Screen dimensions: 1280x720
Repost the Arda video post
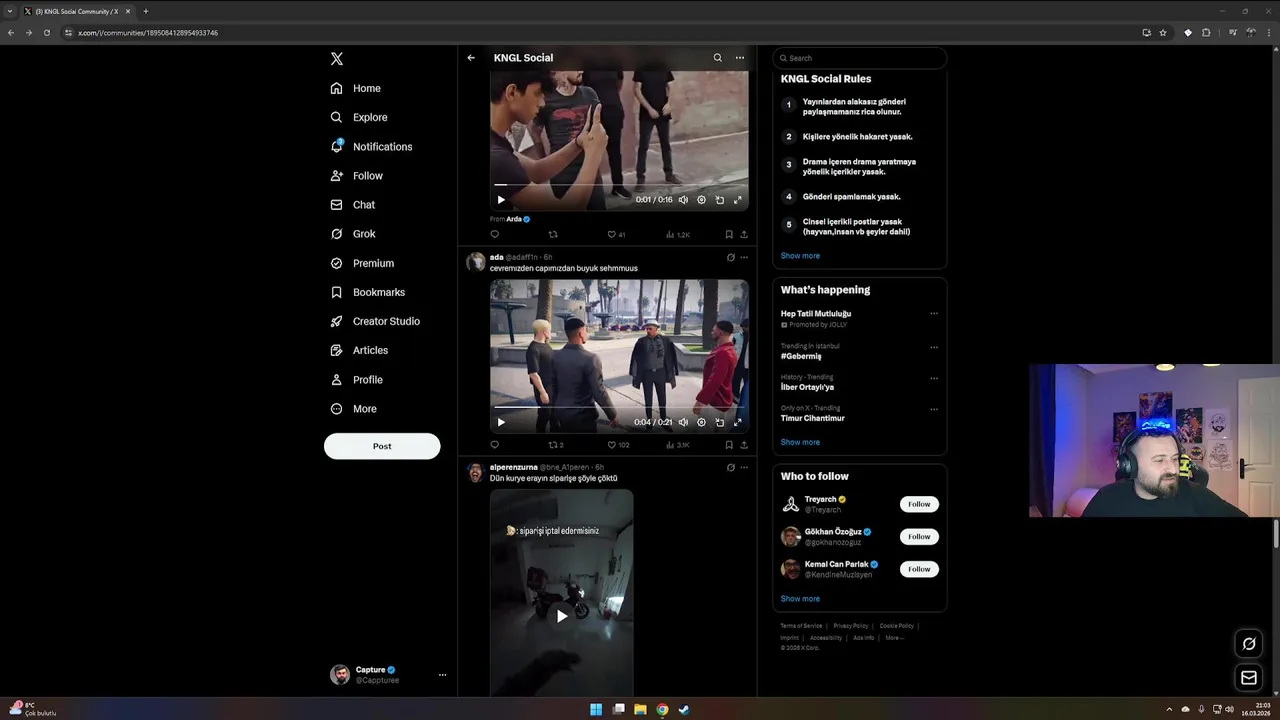553,234
